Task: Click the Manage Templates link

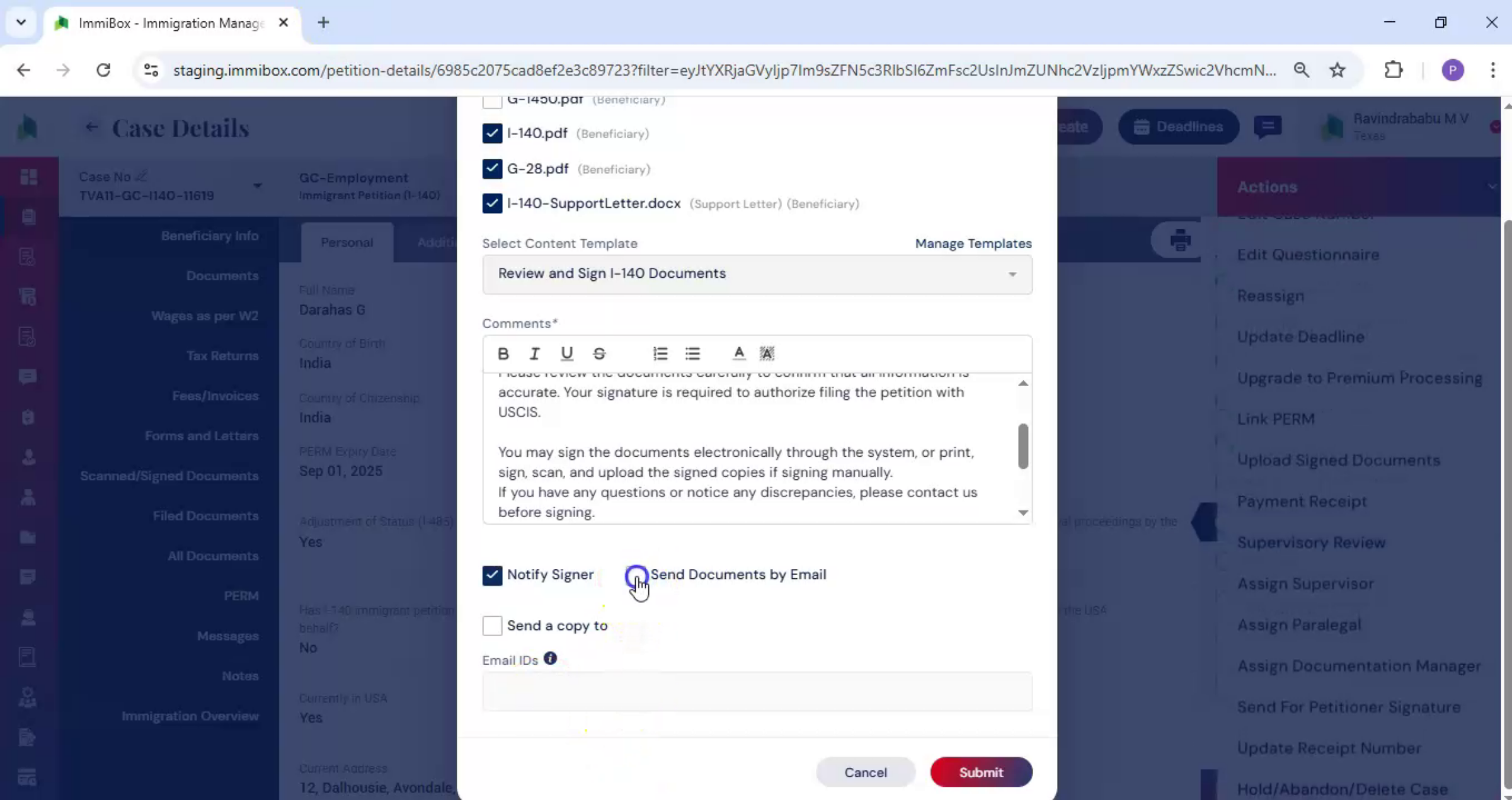Action: pos(973,243)
